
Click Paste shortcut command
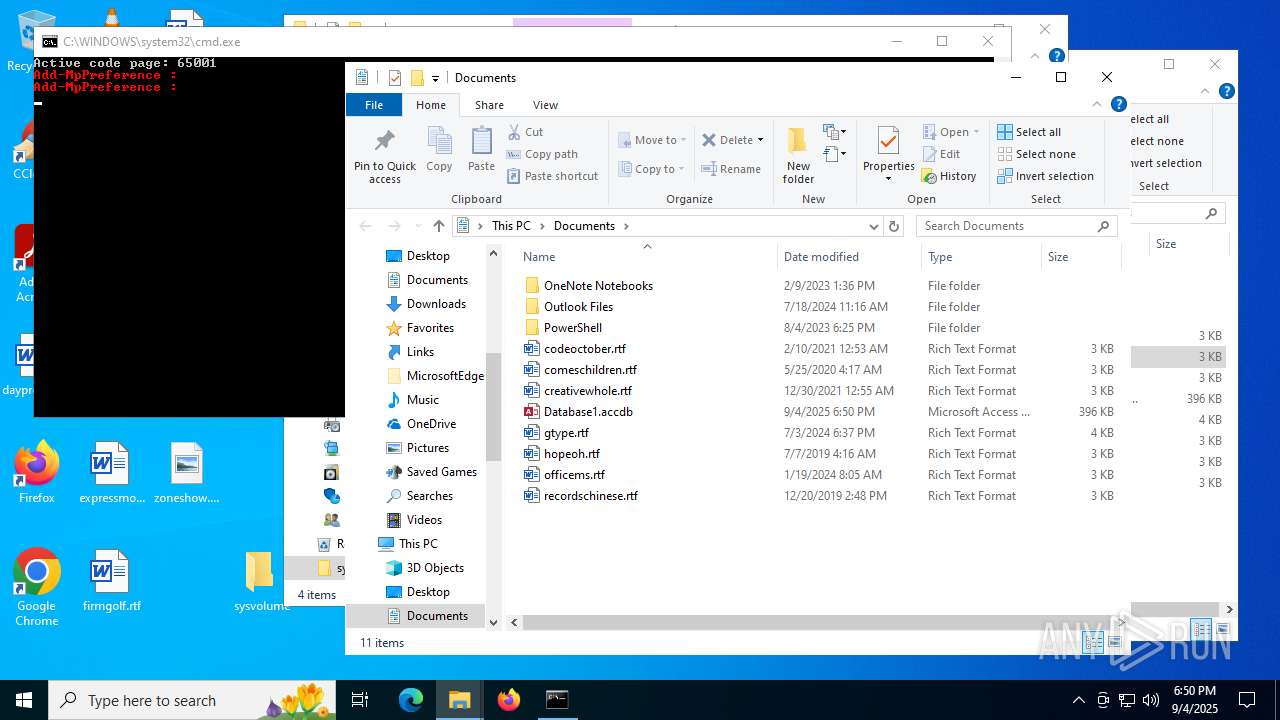tap(552, 176)
